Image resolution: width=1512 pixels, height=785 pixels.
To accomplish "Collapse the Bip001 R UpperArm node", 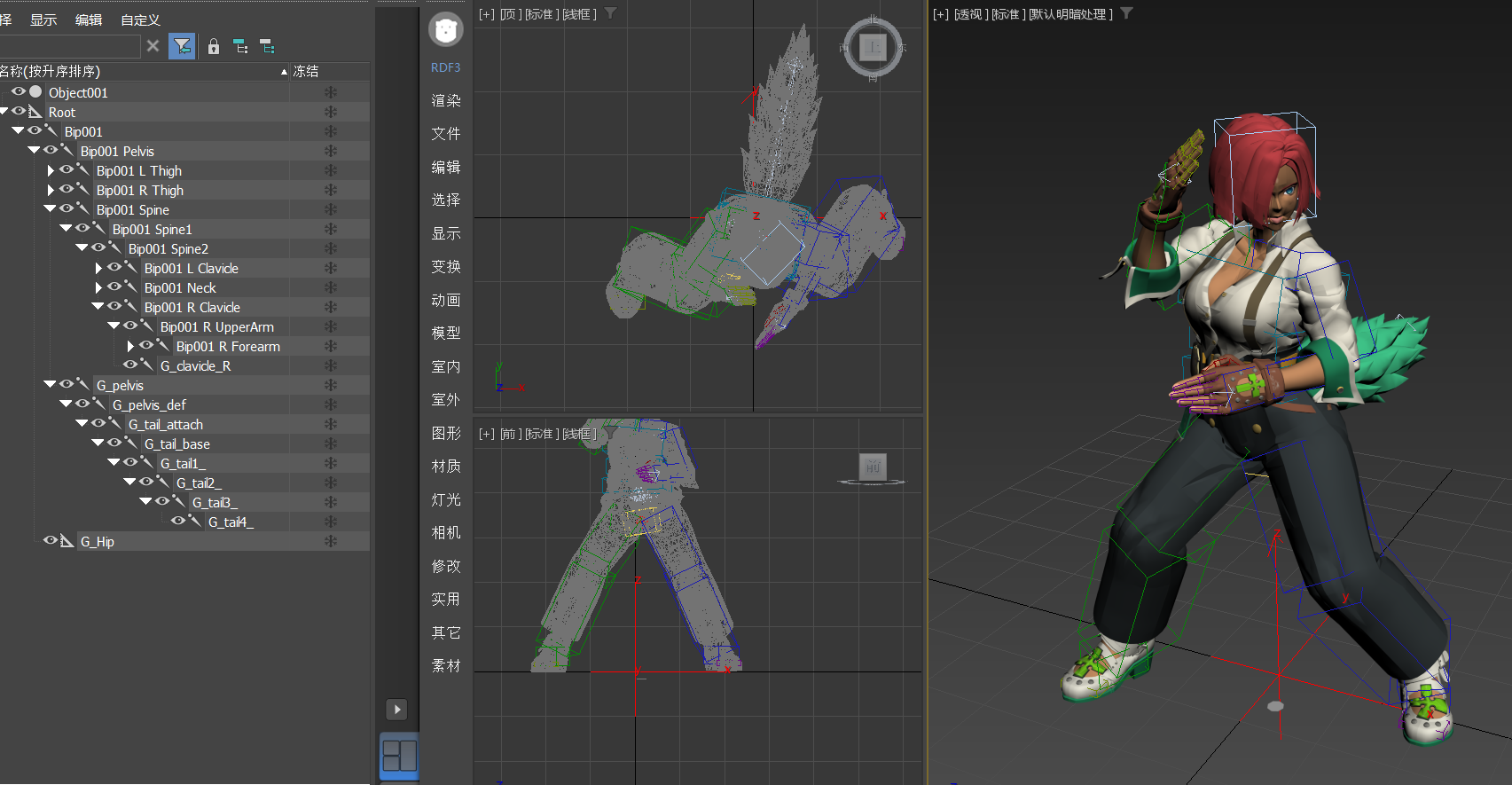I will click(114, 326).
